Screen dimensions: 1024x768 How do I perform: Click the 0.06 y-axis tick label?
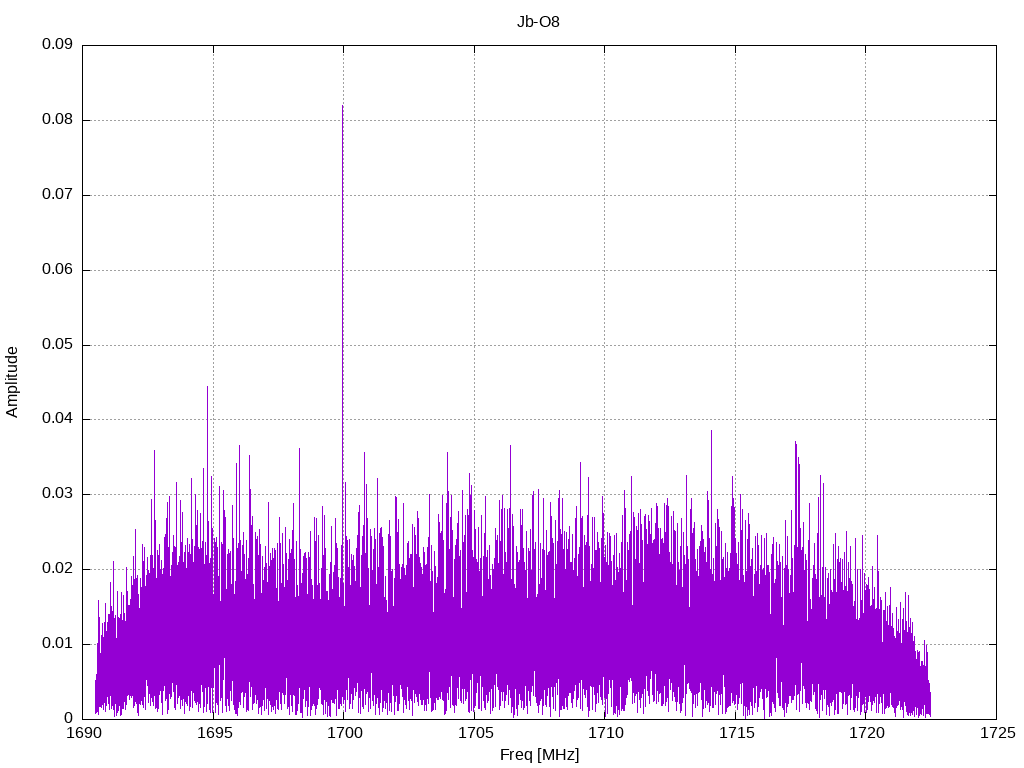(57, 270)
